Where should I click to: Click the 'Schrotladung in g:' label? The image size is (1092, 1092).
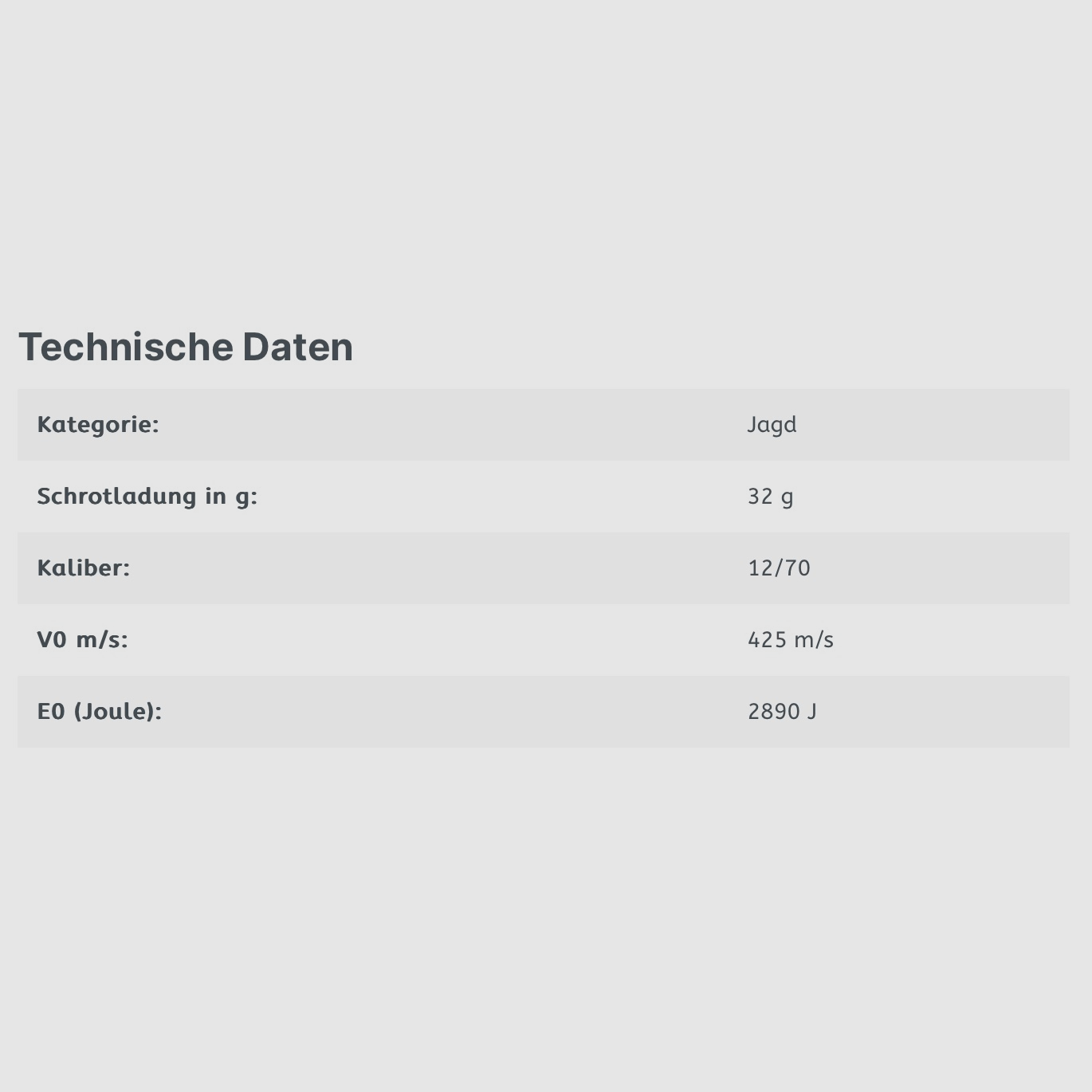147,496
